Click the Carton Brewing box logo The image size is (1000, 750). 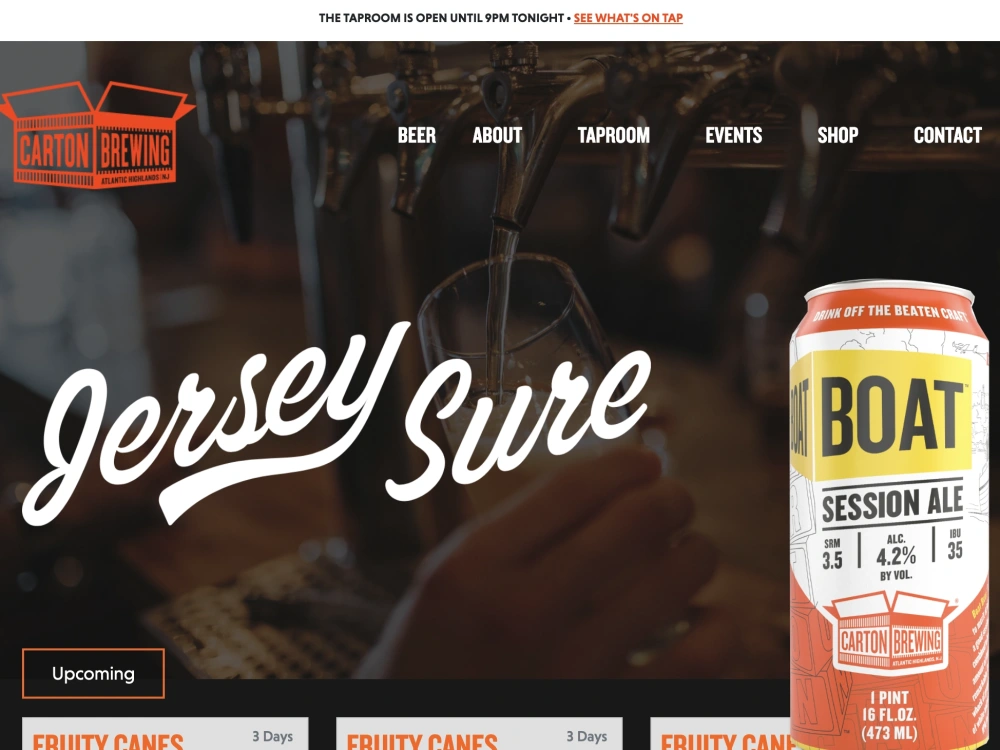click(97, 135)
